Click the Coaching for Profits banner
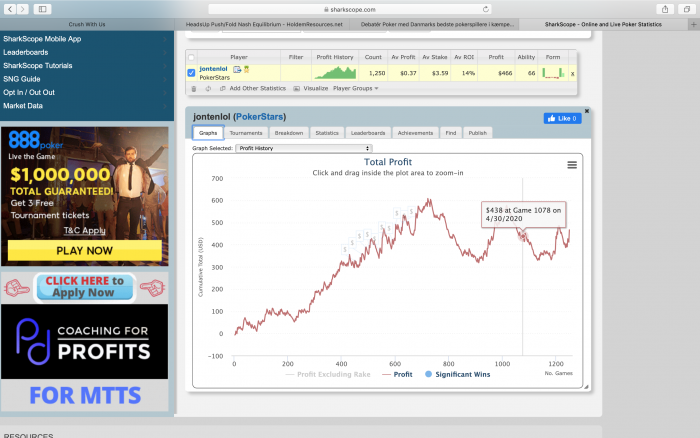Viewport: 700px width, 438px height. pyautogui.click(x=84, y=342)
